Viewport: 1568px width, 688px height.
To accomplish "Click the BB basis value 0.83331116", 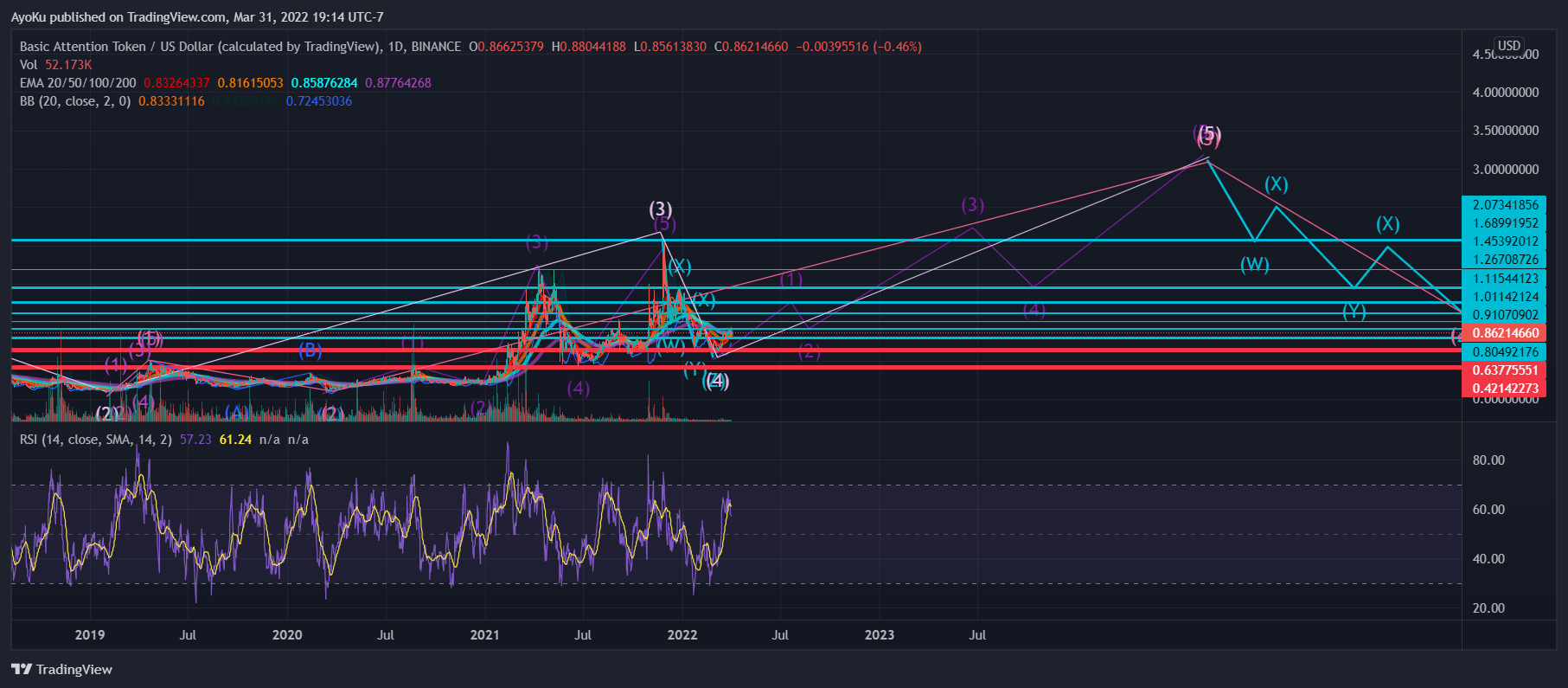I will tap(171, 101).
